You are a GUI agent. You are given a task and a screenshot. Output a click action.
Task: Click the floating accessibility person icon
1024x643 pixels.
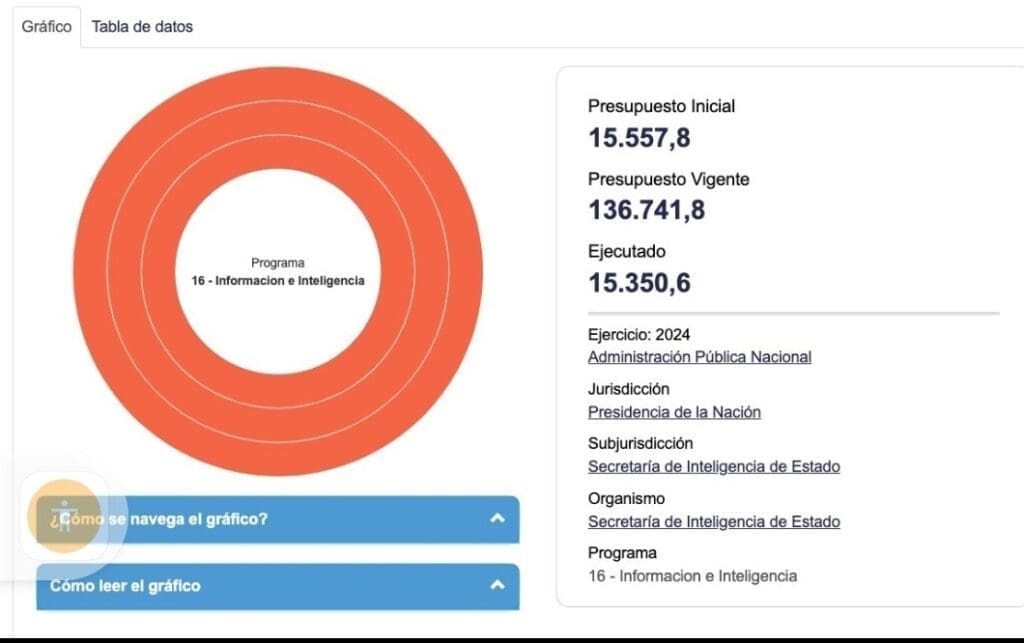[x=64, y=516]
